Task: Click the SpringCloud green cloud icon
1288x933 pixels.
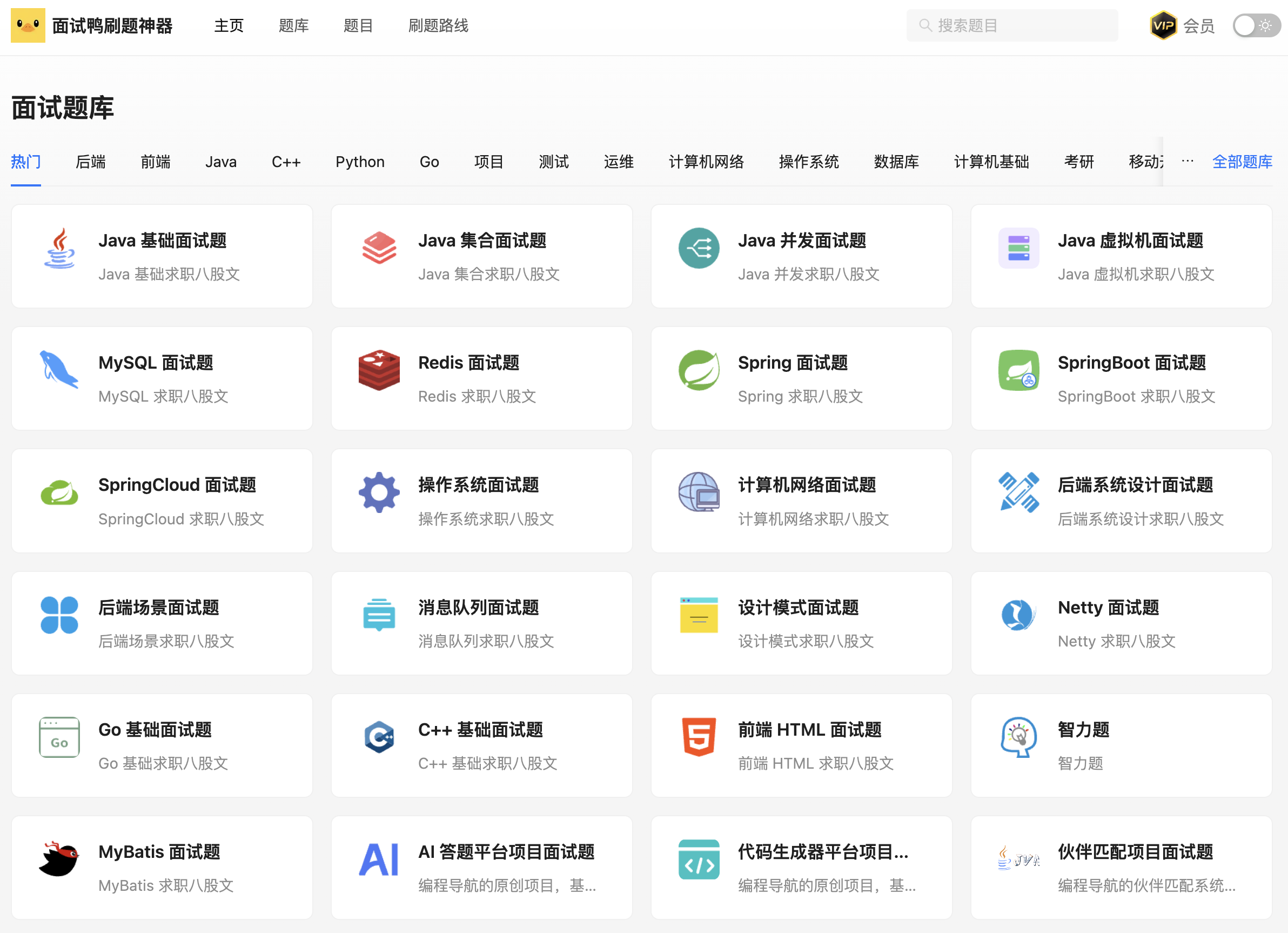Action: click(x=59, y=492)
